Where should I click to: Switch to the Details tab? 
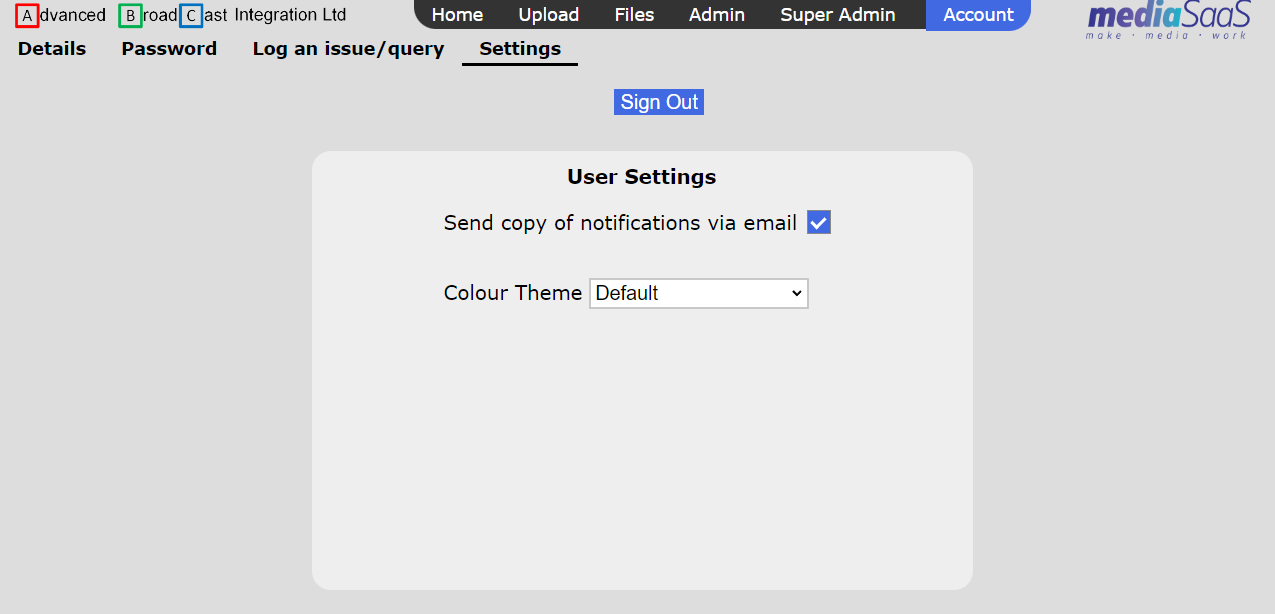point(52,49)
